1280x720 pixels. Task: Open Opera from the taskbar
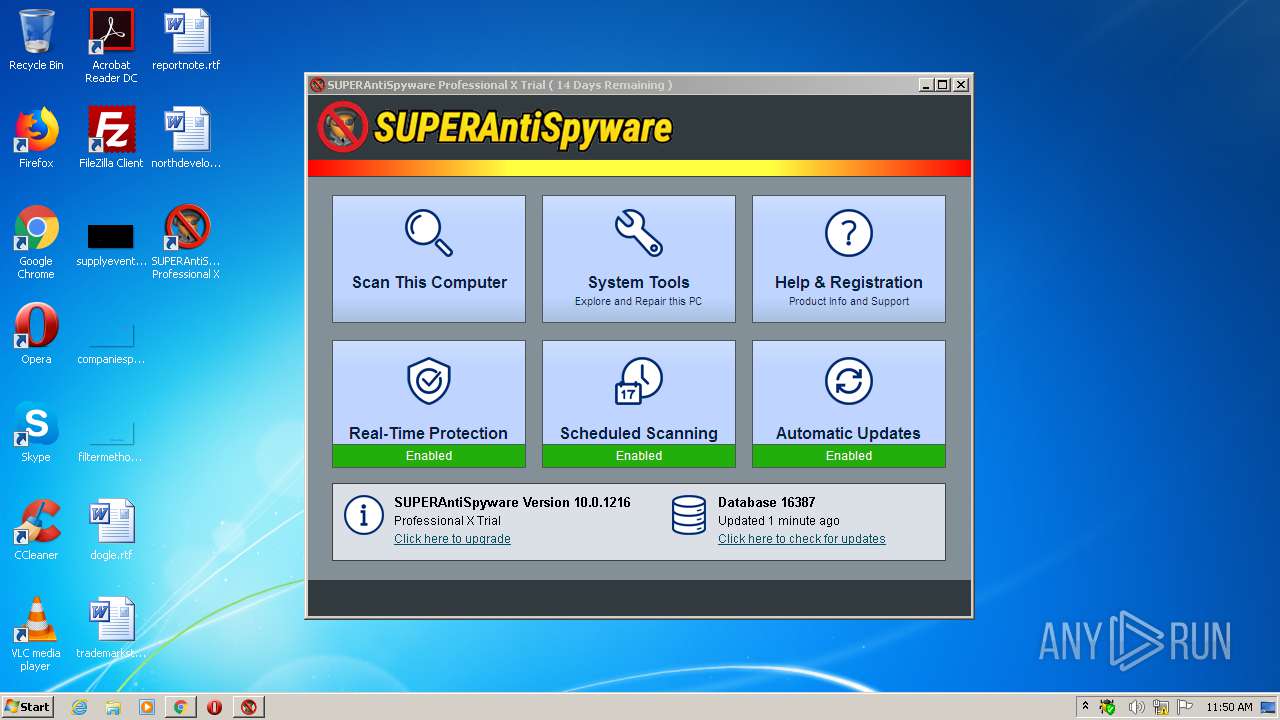tap(215, 707)
